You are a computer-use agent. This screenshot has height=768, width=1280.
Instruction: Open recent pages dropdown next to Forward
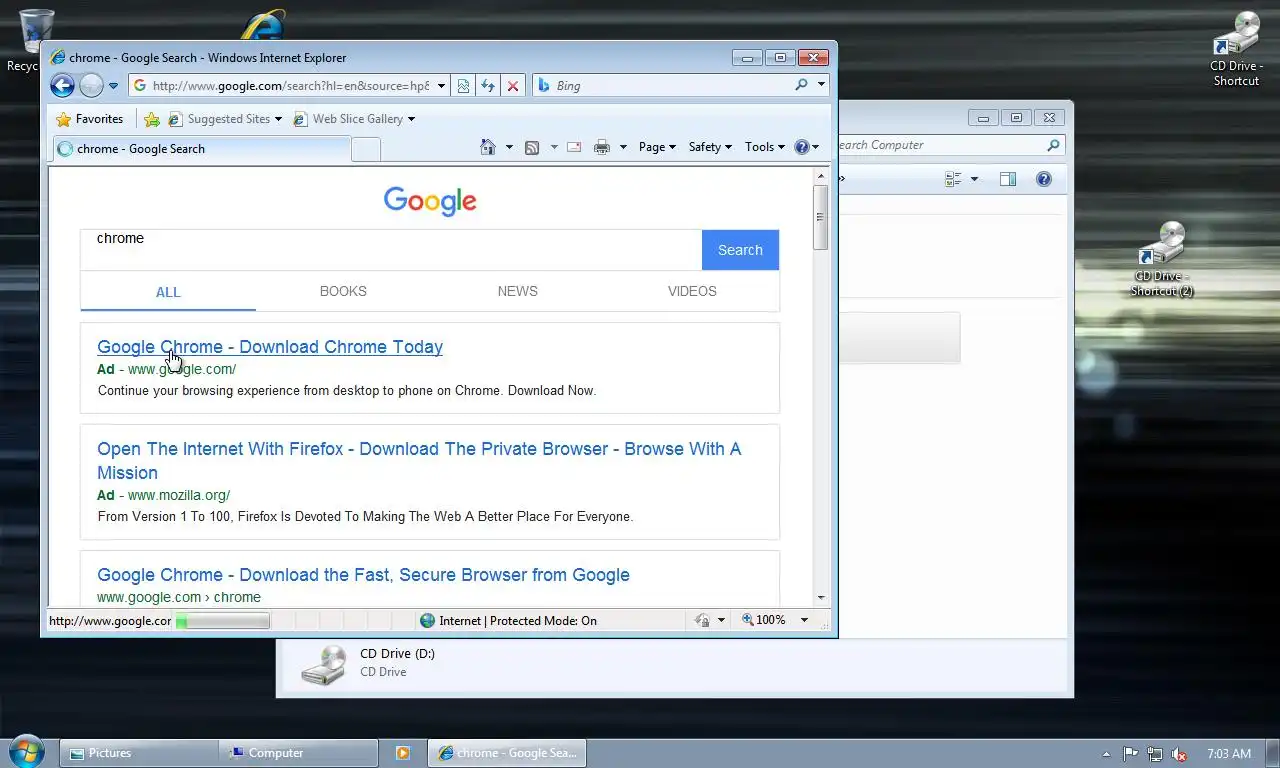(113, 86)
